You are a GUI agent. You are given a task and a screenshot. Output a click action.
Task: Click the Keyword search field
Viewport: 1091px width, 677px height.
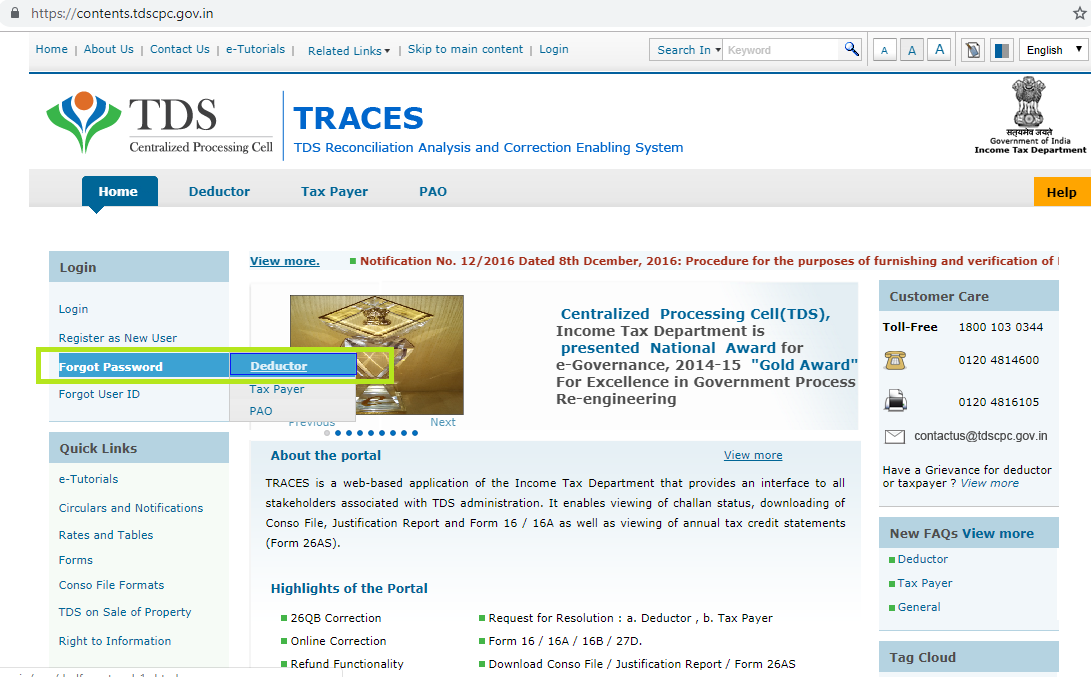click(782, 50)
